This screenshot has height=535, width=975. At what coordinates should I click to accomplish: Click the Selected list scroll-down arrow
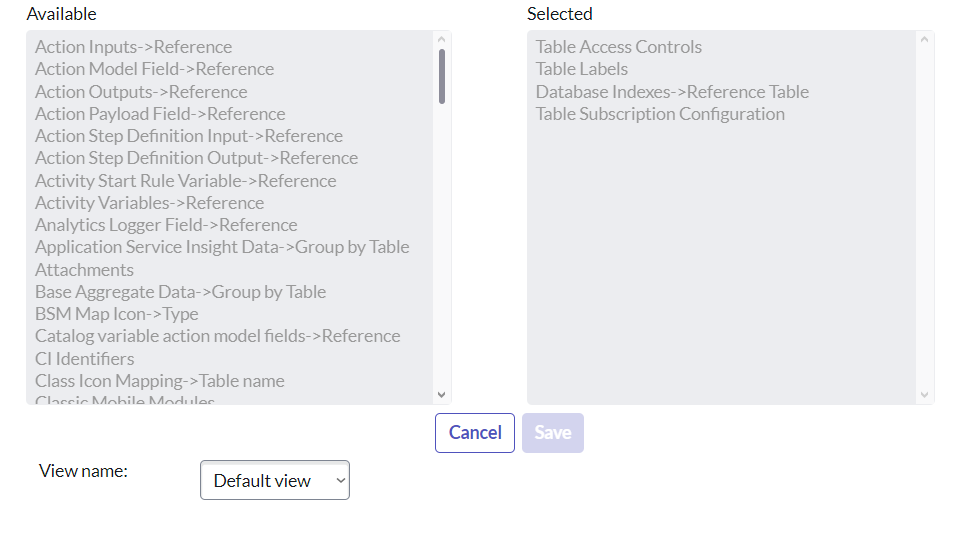924,394
